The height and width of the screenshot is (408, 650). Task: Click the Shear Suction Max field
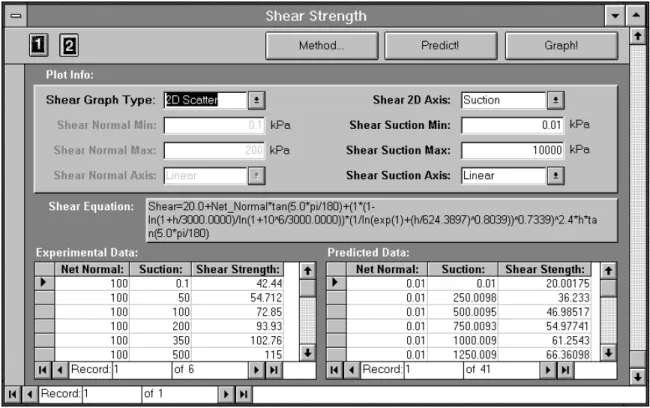click(512, 151)
